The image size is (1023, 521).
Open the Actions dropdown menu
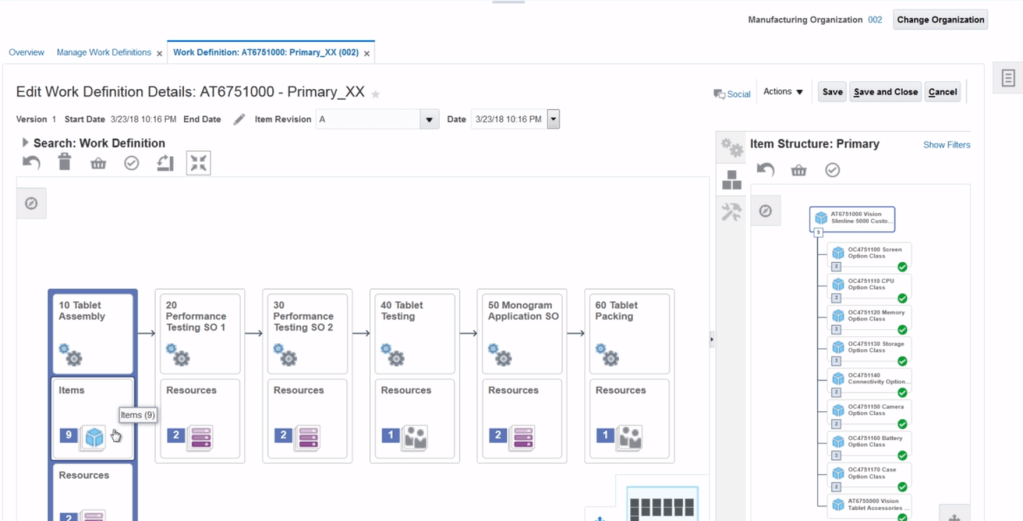point(783,92)
